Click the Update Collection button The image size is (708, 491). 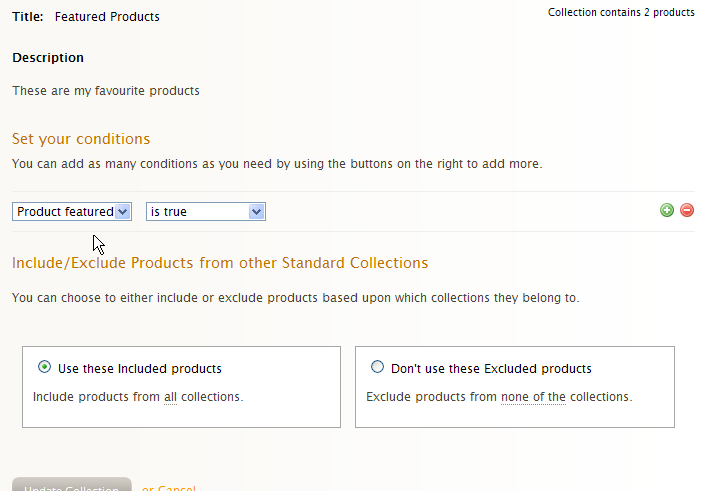coord(72,484)
